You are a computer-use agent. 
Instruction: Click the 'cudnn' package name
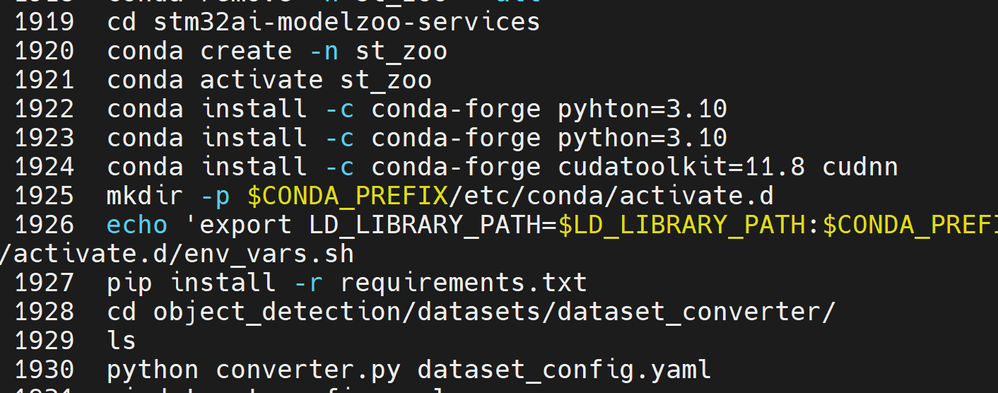pos(860,167)
